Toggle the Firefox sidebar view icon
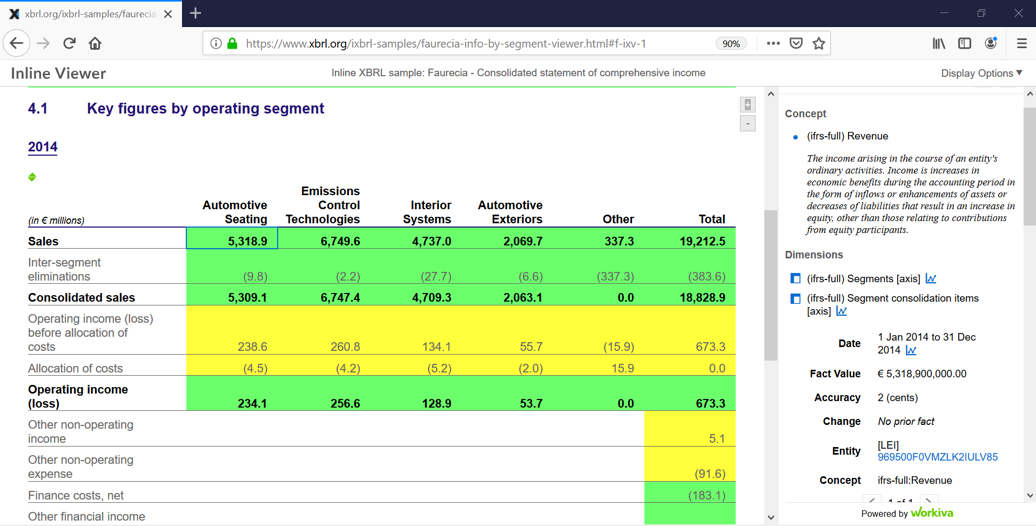 point(965,44)
